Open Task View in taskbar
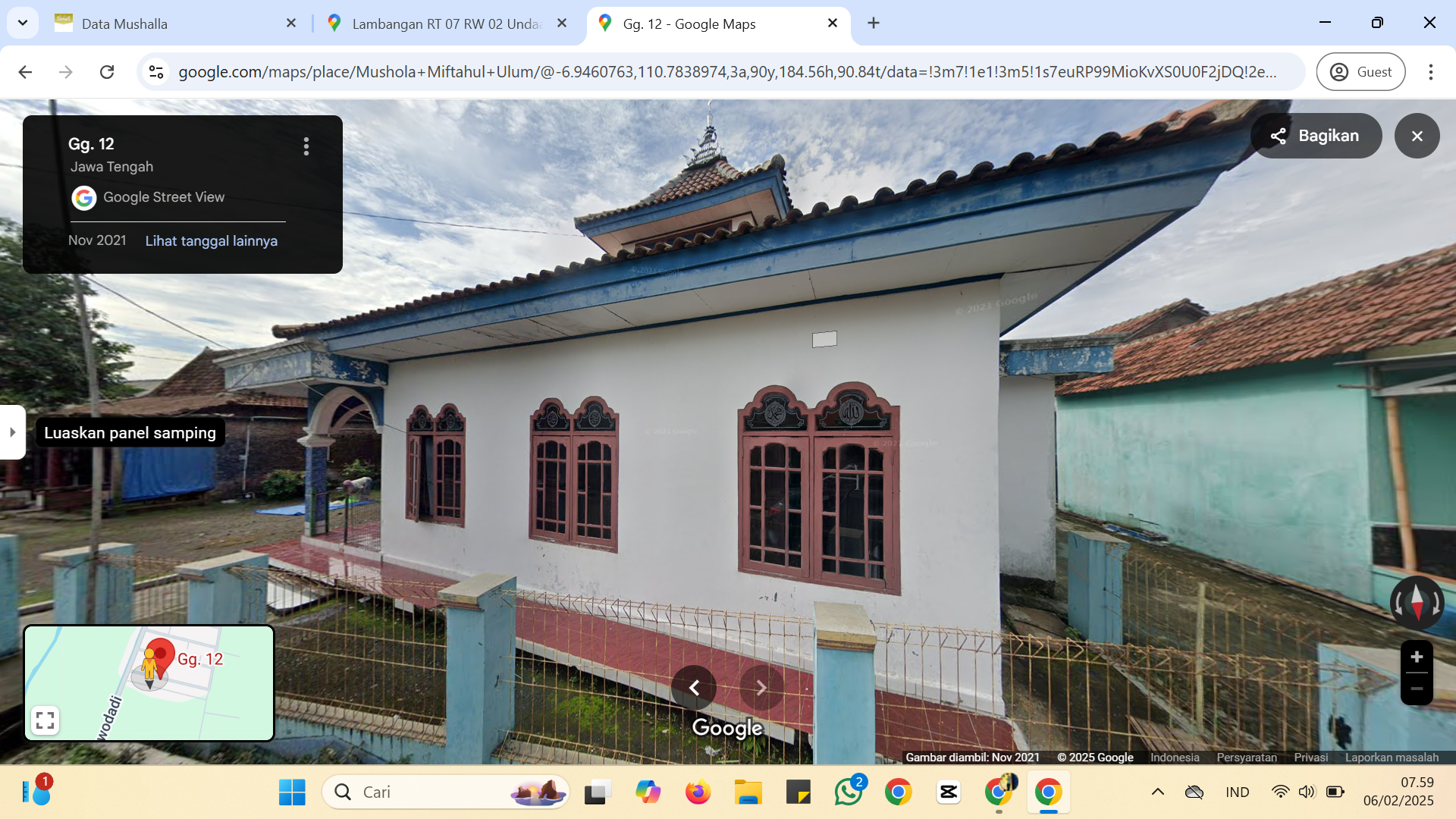Viewport: 1456px width, 819px height. (598, 792)
